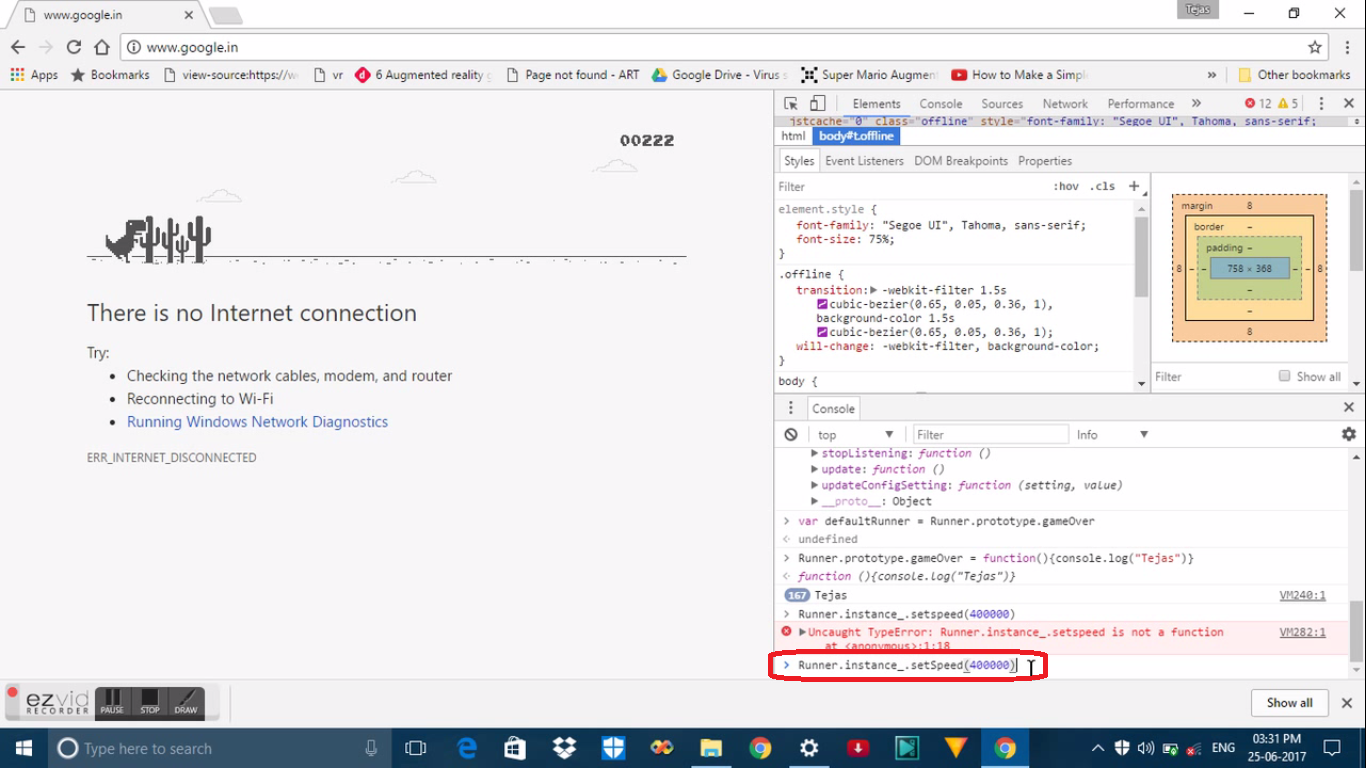Show more DevTools tabs chevron
The width and height of the screenshot is (1366, 768).
[1196, 103]
